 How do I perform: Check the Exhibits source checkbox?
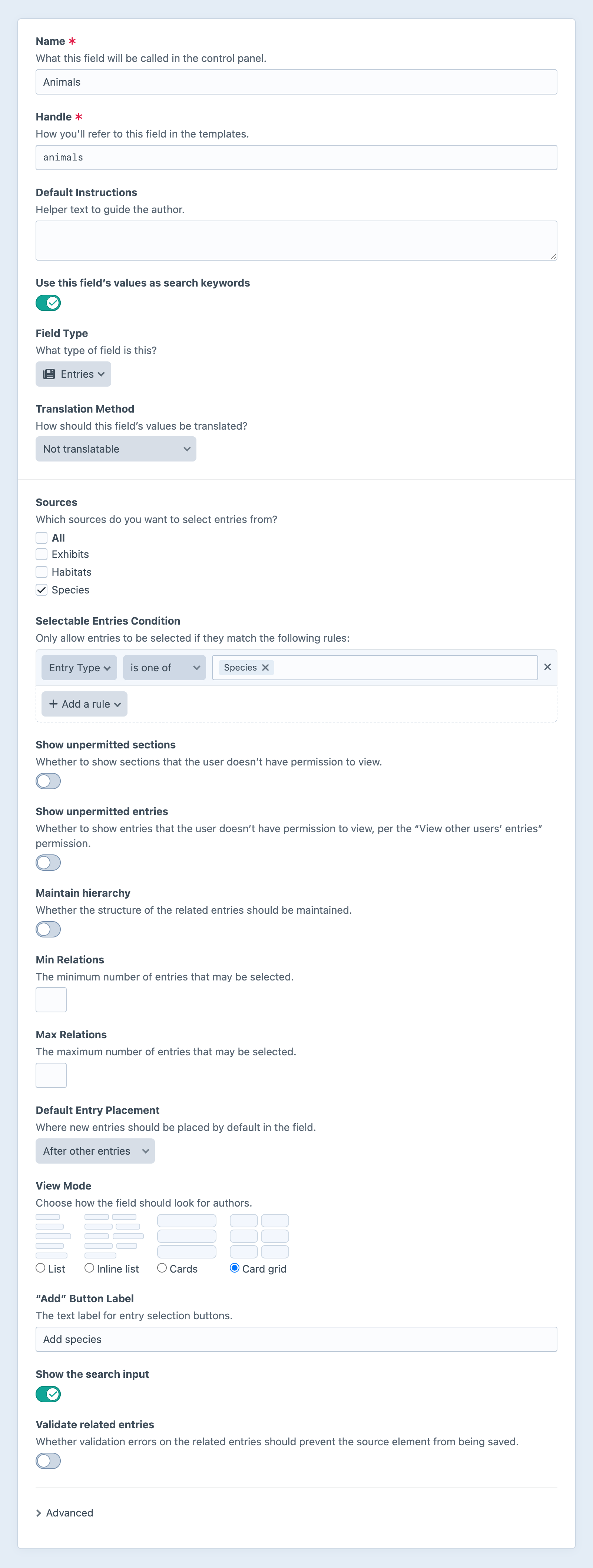coord(42,554)
